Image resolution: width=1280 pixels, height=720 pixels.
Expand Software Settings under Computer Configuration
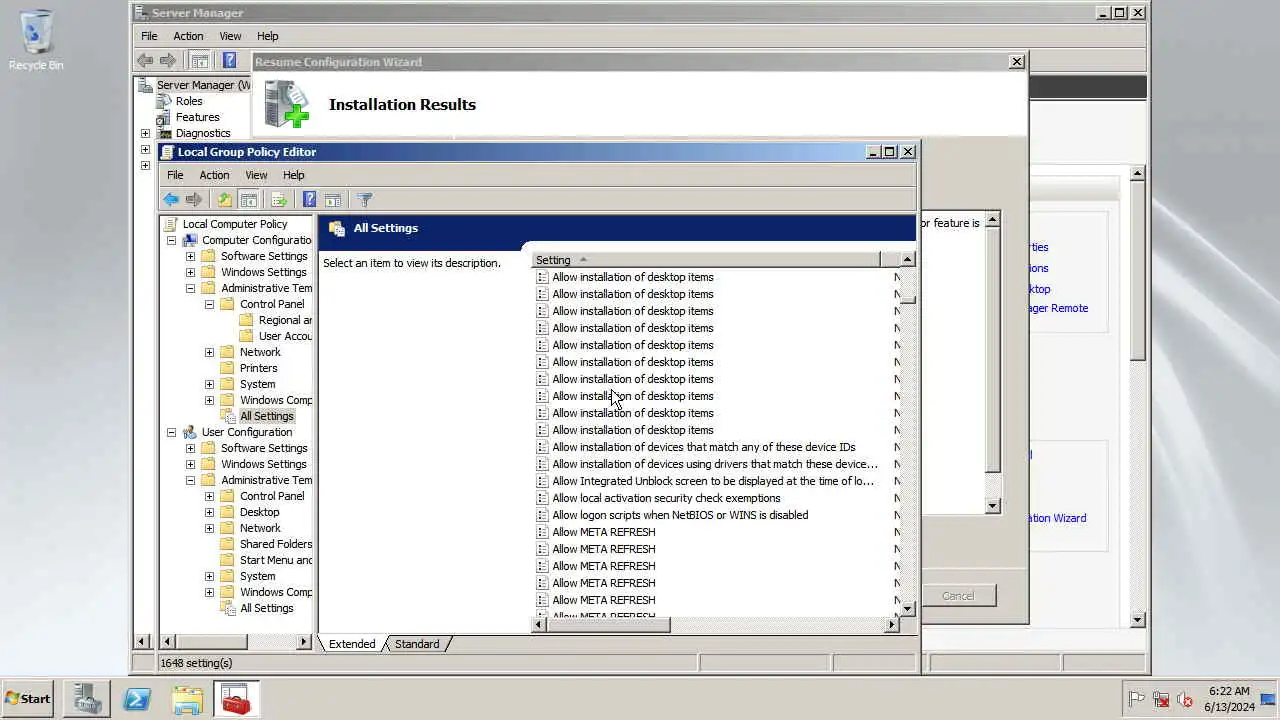pyautogui.click(x=190, y=256)
